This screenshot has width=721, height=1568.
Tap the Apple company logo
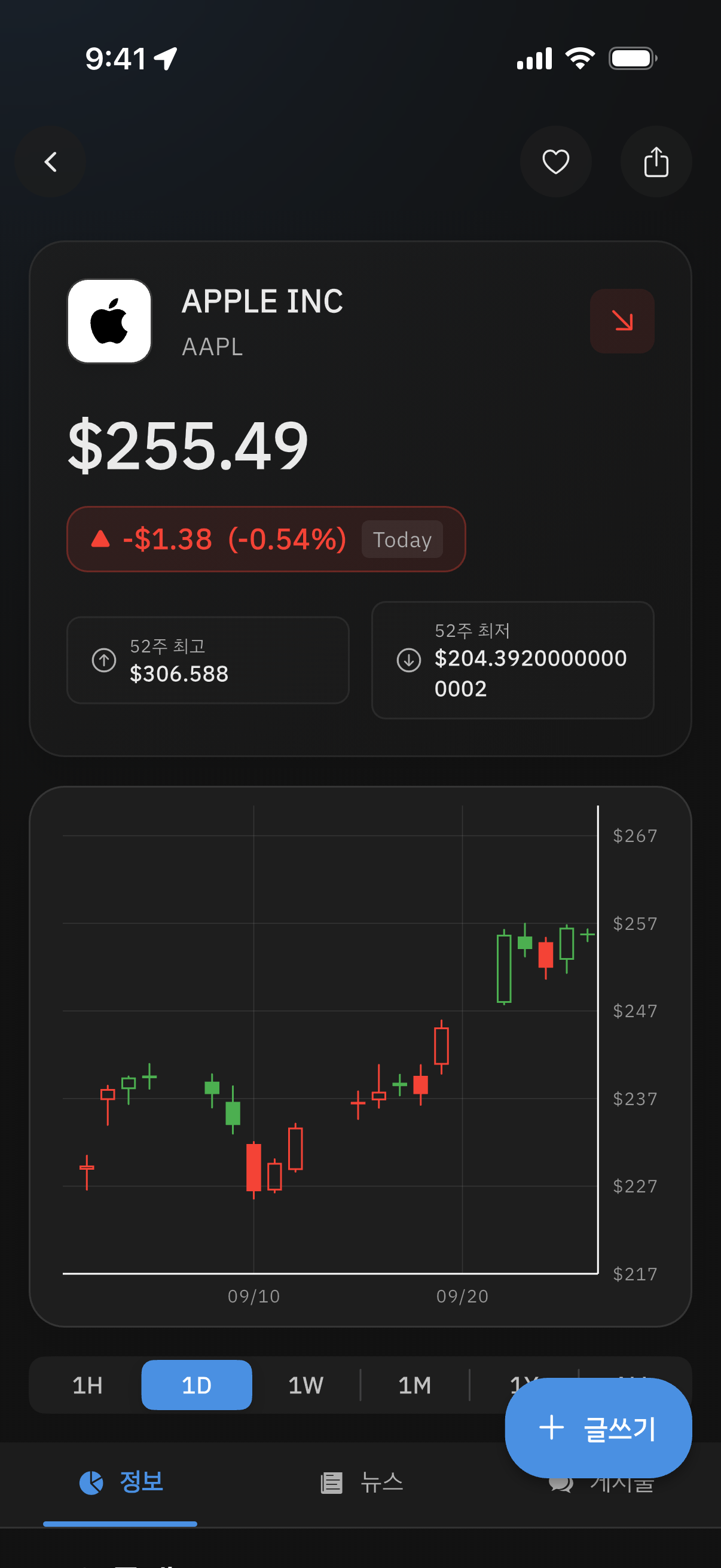point(109,321)
